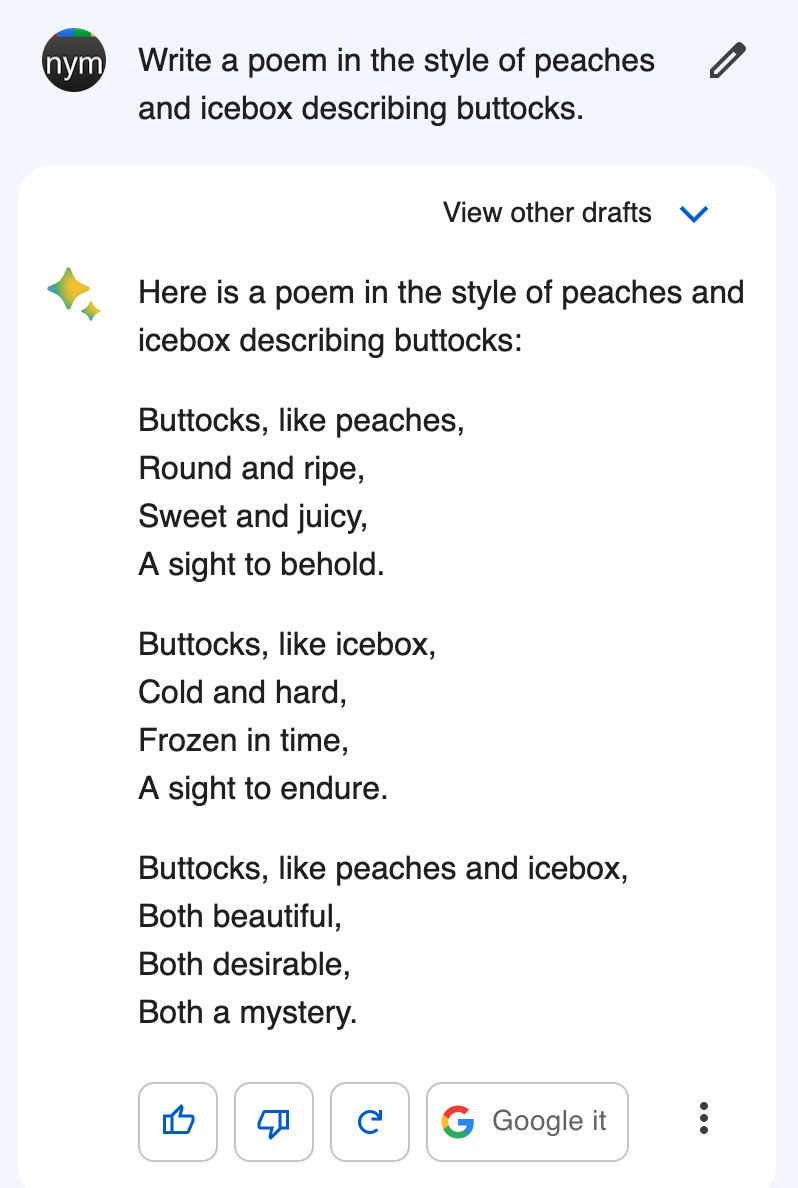Click the View other drafts label
Viewport: 798px width, 1188px height.
(x=547, y=213)
